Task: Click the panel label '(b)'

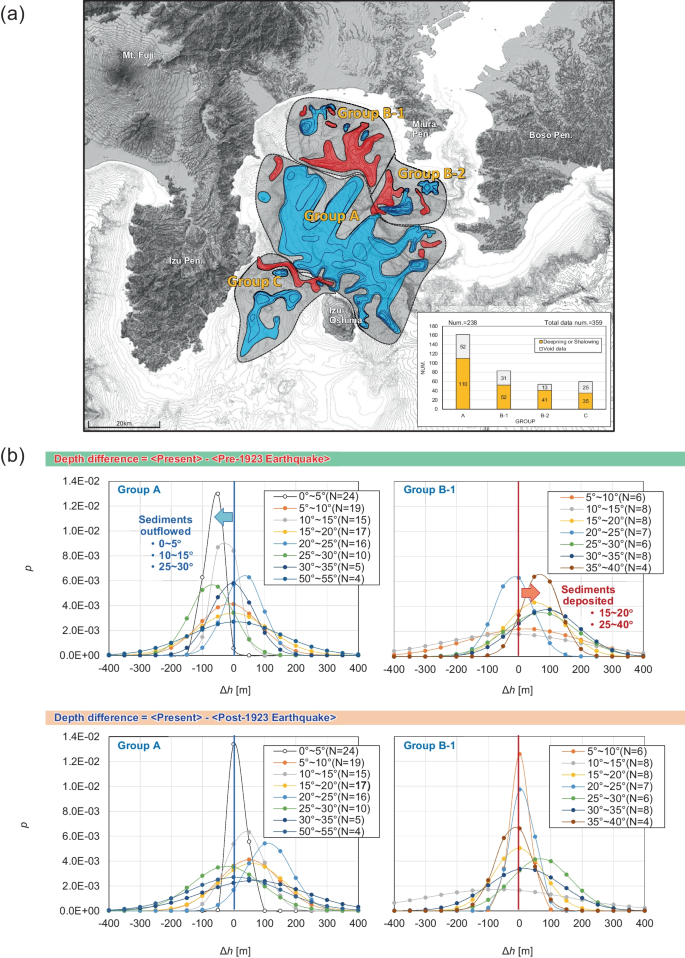Action: pos(13,456)
